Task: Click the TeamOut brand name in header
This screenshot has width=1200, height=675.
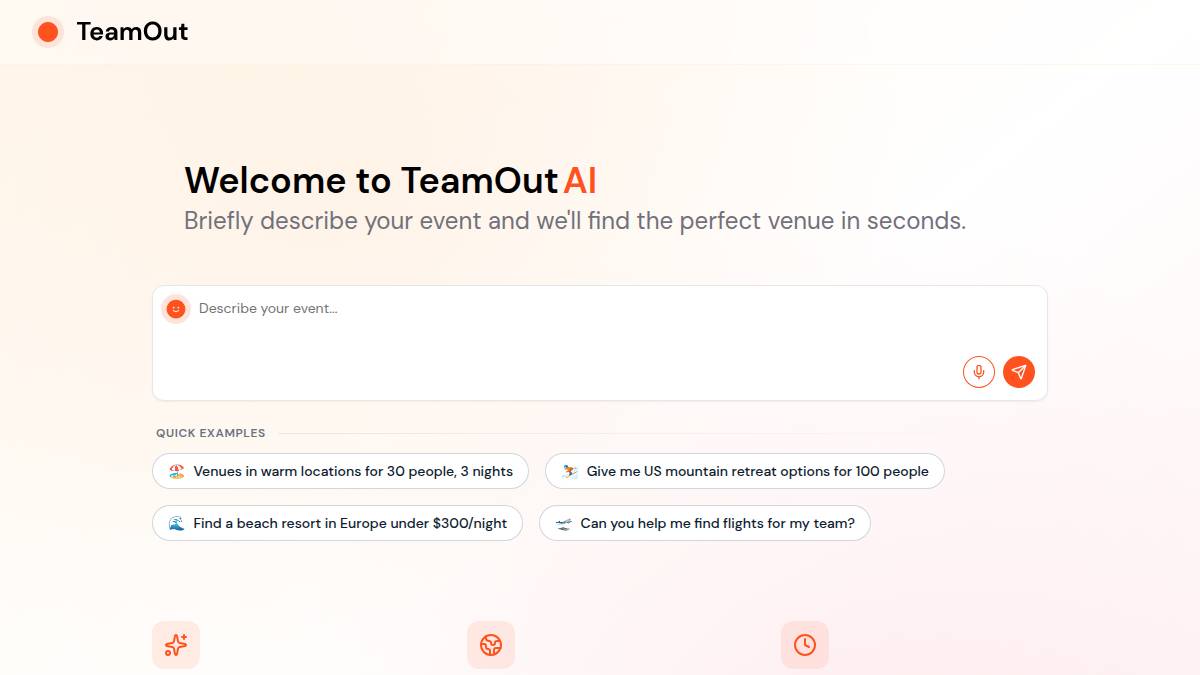Action: coord(132,32)
